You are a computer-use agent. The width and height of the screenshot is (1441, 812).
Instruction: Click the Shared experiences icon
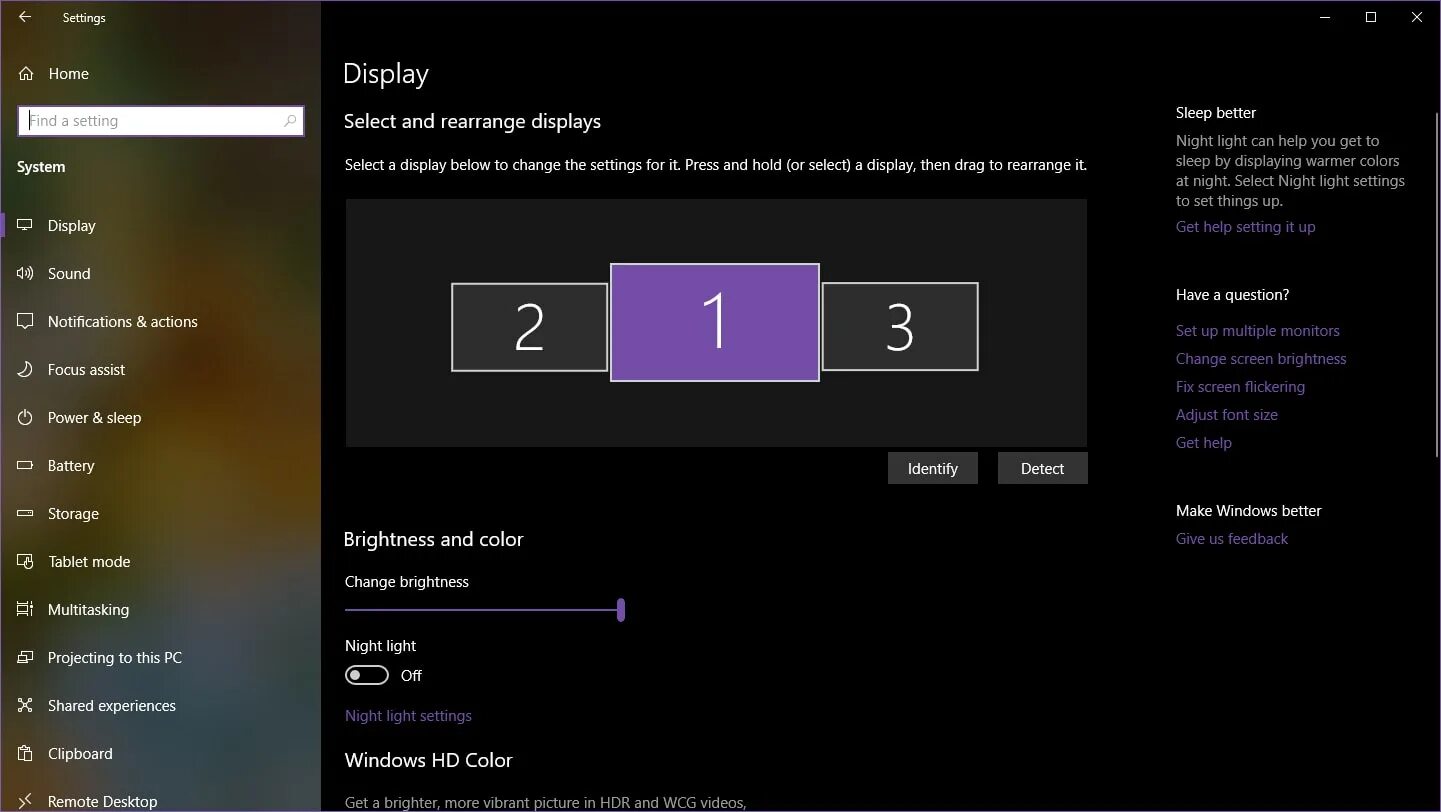pyautogui.click(x=26, y=706)
